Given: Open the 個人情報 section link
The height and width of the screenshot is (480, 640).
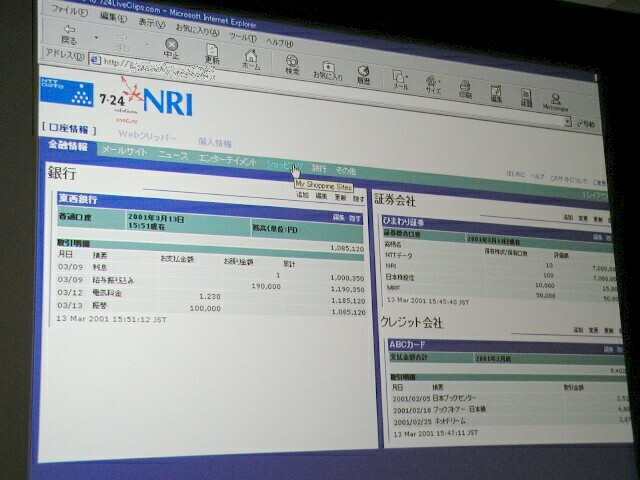Looking at the screenshot, I should click(214, 141).
